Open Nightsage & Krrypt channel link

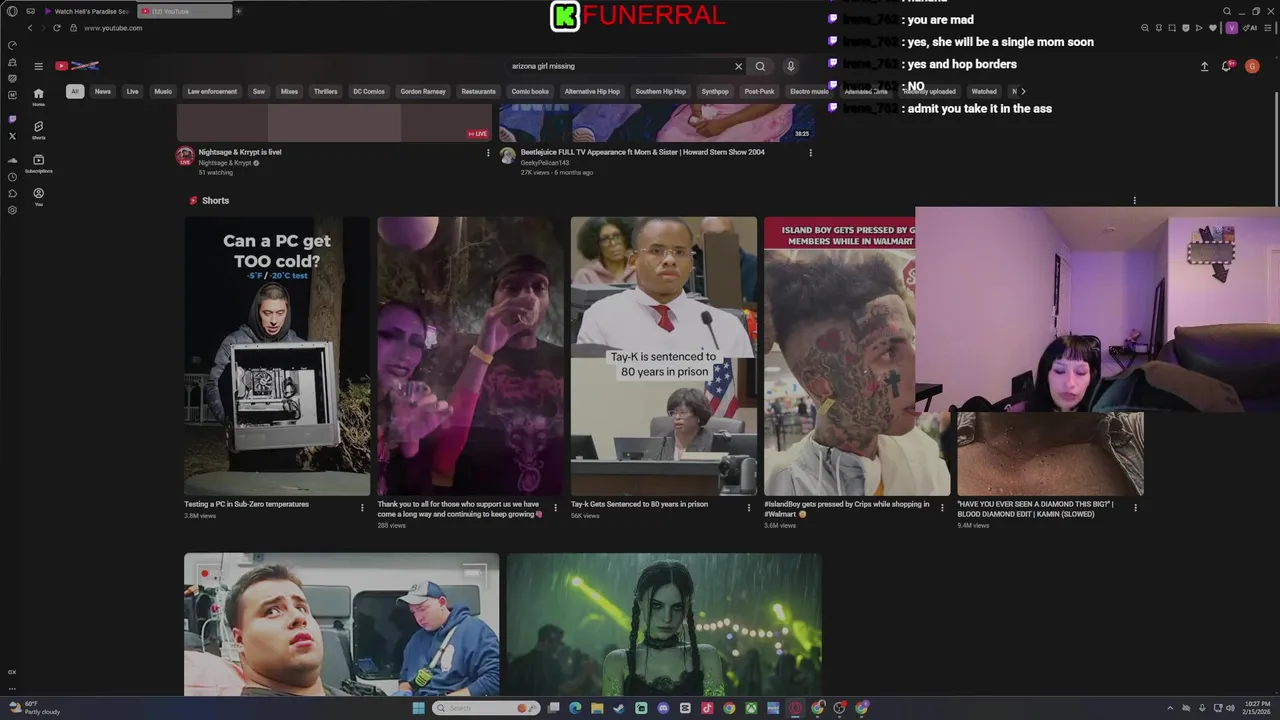(x=225, y=163)
